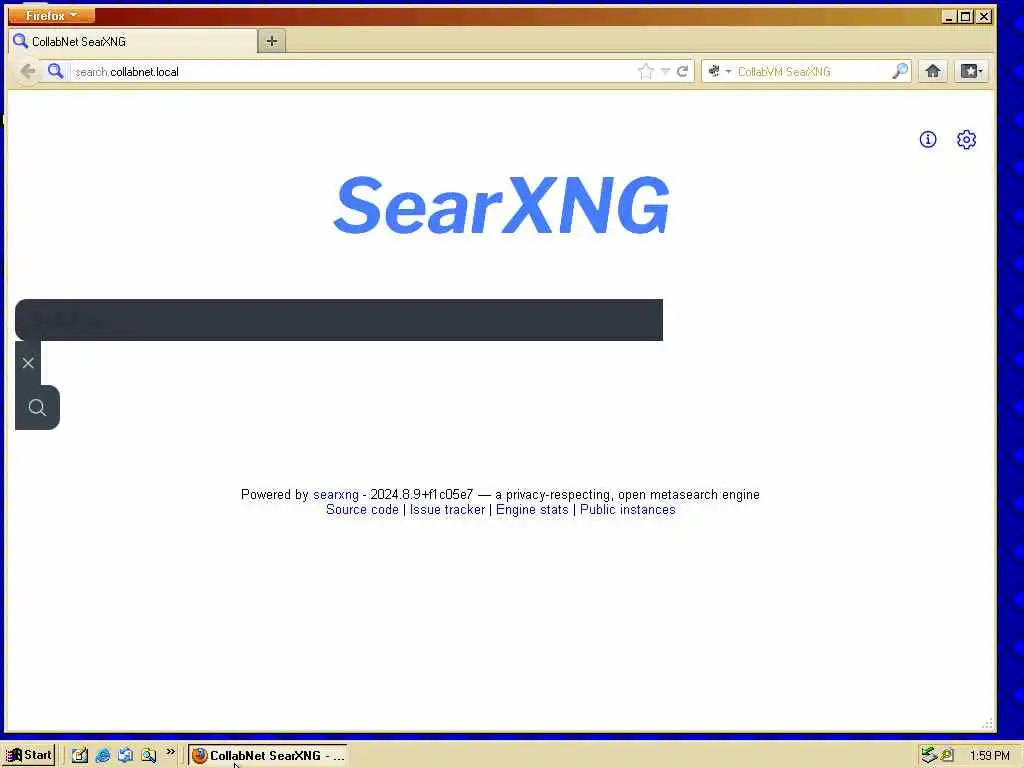Open the Issue tracker link
The image size is (1024, 768).
[447, 509]
